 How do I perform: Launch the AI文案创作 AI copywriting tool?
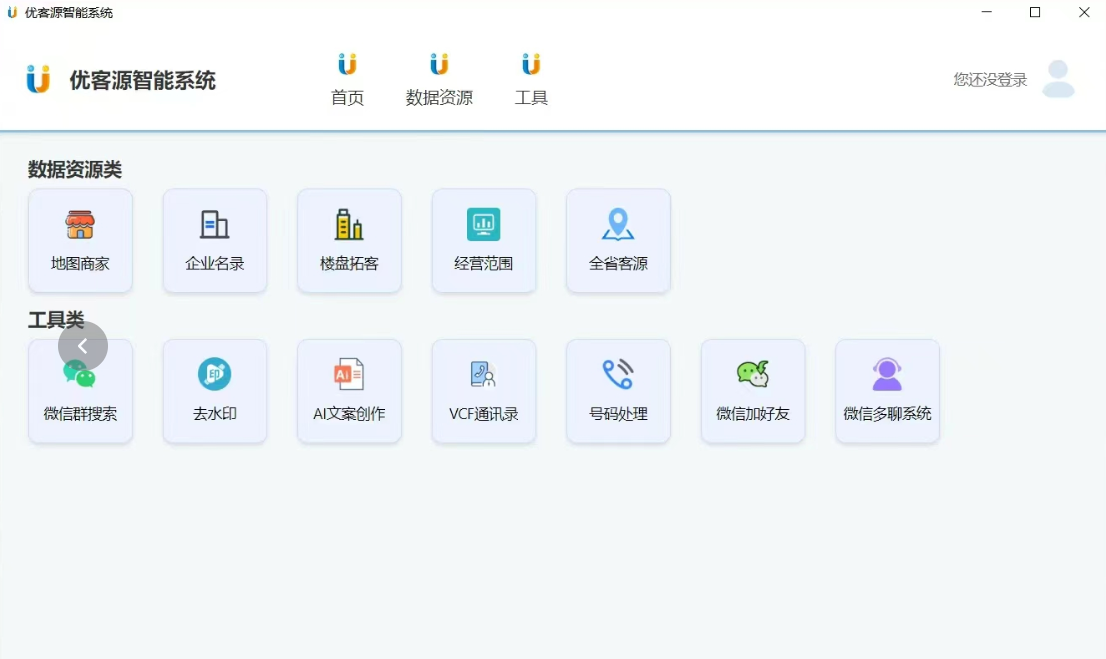pyautogui.click(x=349, y=391)
